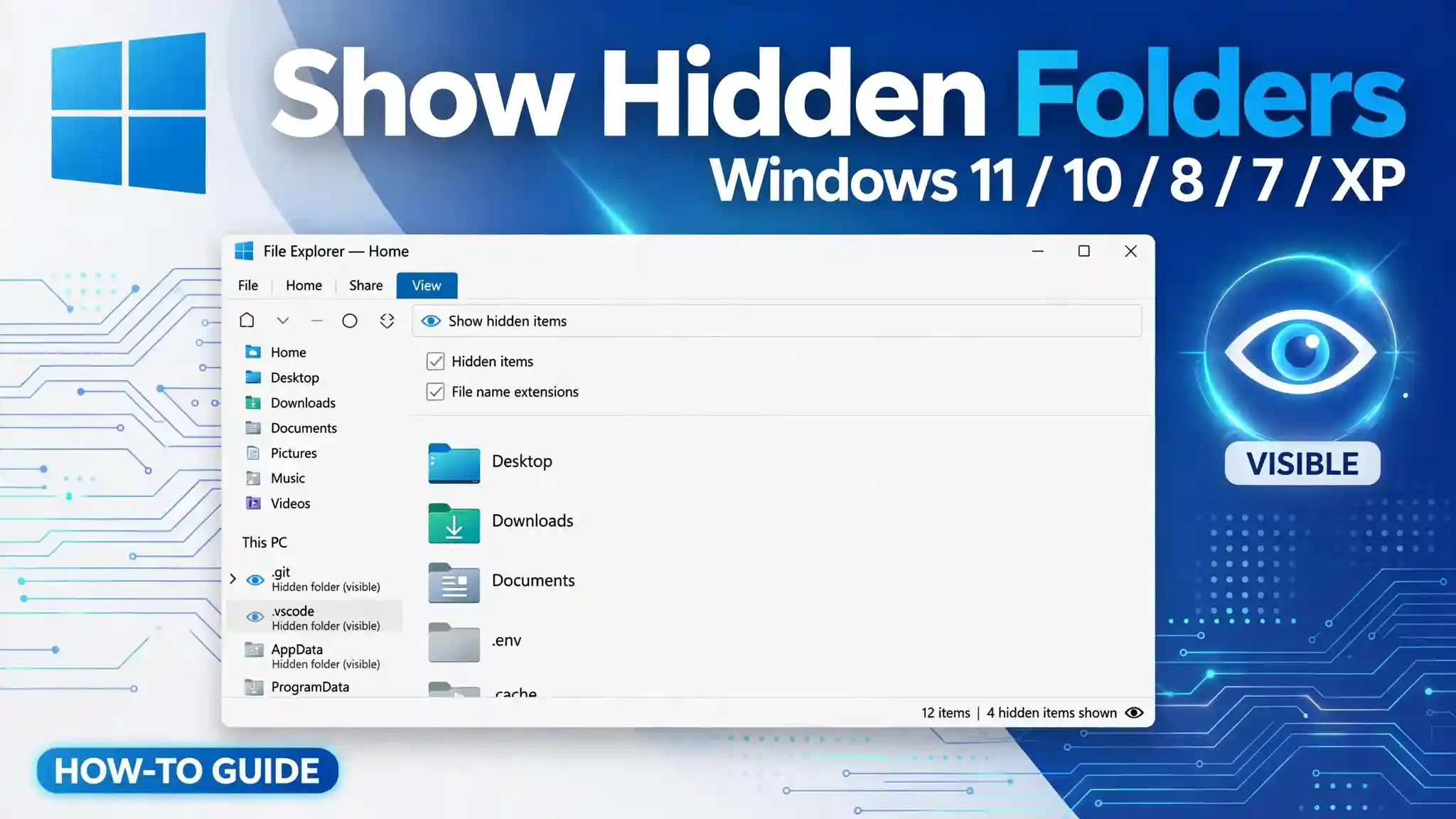Toggle the eye icon beside .git
The image size is (1456, 819).
click(x=255, y=580)
